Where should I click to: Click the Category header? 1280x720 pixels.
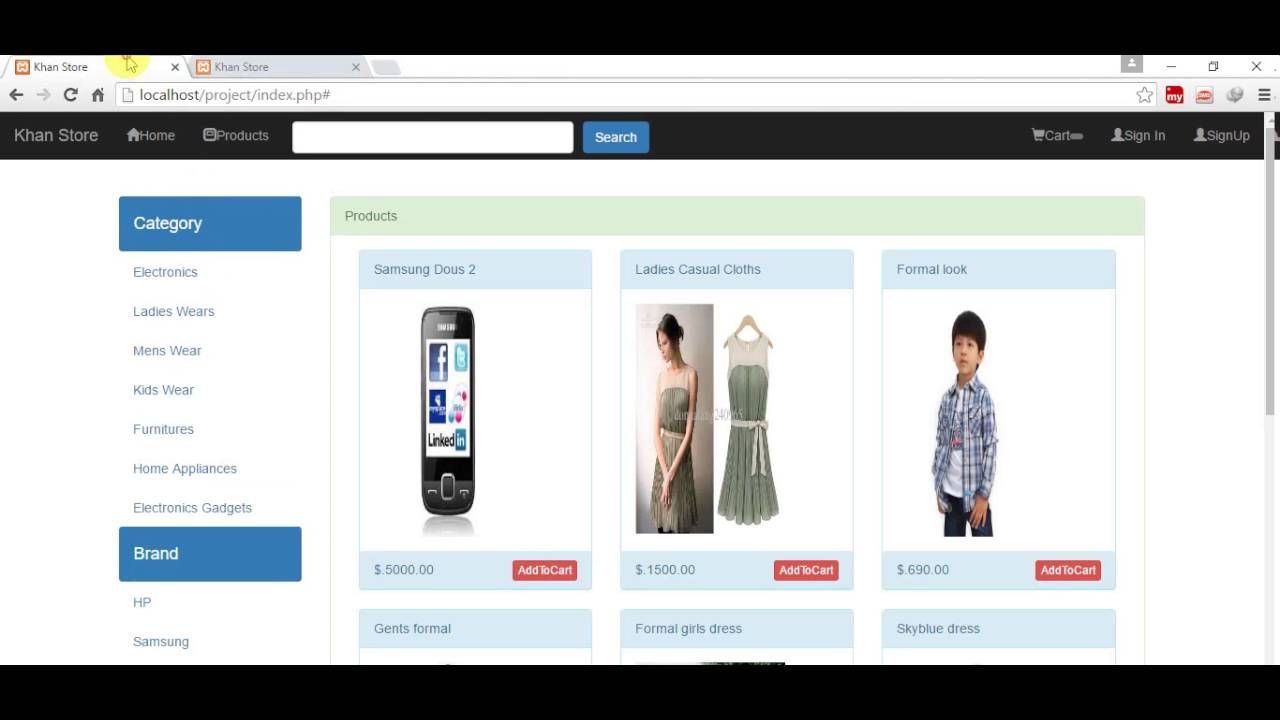[x=210, y=223]
